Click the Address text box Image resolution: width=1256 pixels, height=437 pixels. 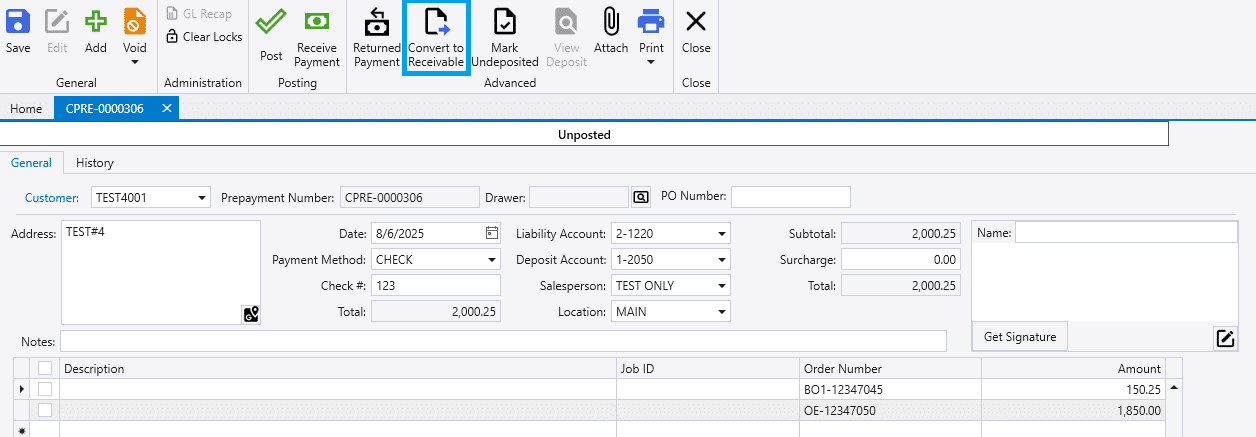coord(161,273)
